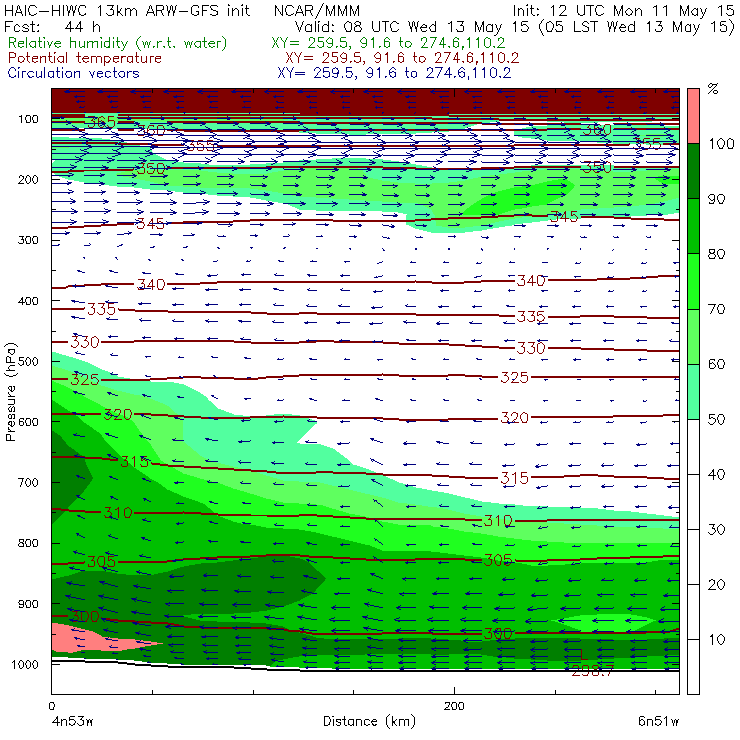Click the pressure axis label "700"
Image resolution: width=740 pixels, height=740 pixels.
28,482
